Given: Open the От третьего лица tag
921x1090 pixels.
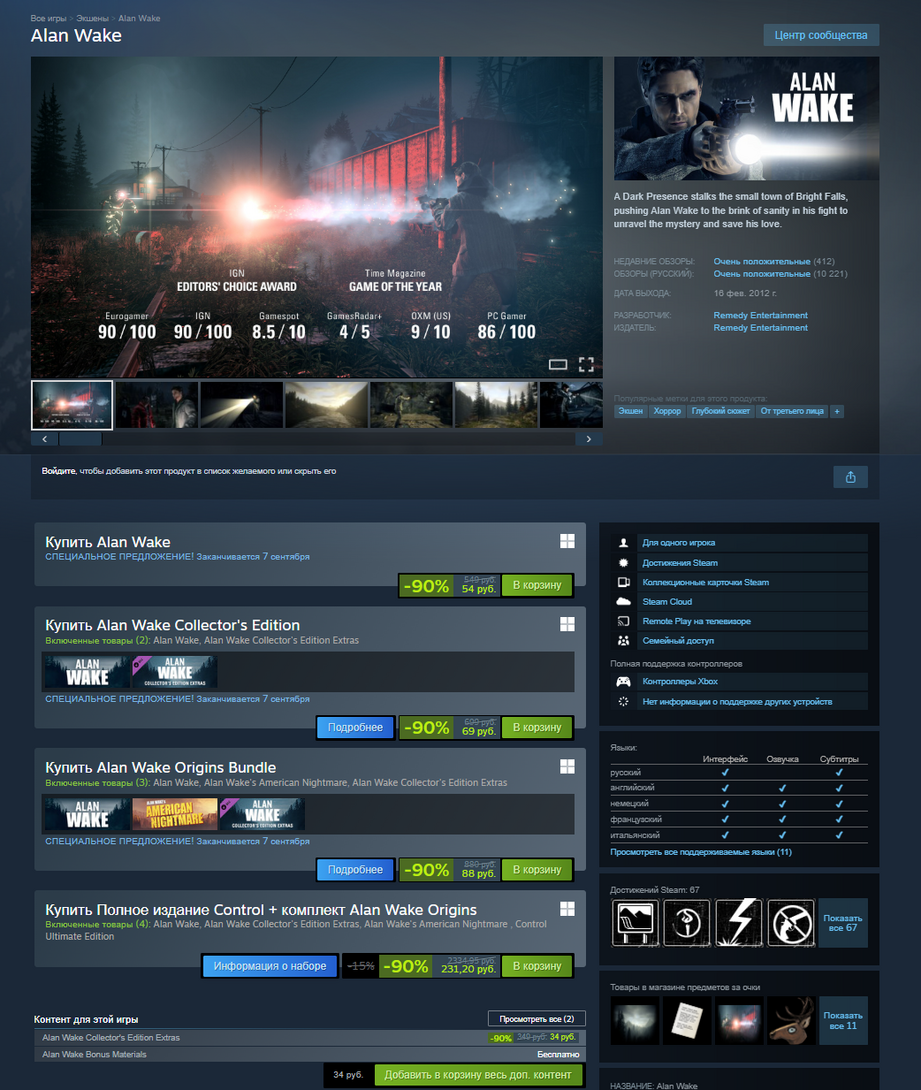Looking at the screenshot, I should (792, 412).
